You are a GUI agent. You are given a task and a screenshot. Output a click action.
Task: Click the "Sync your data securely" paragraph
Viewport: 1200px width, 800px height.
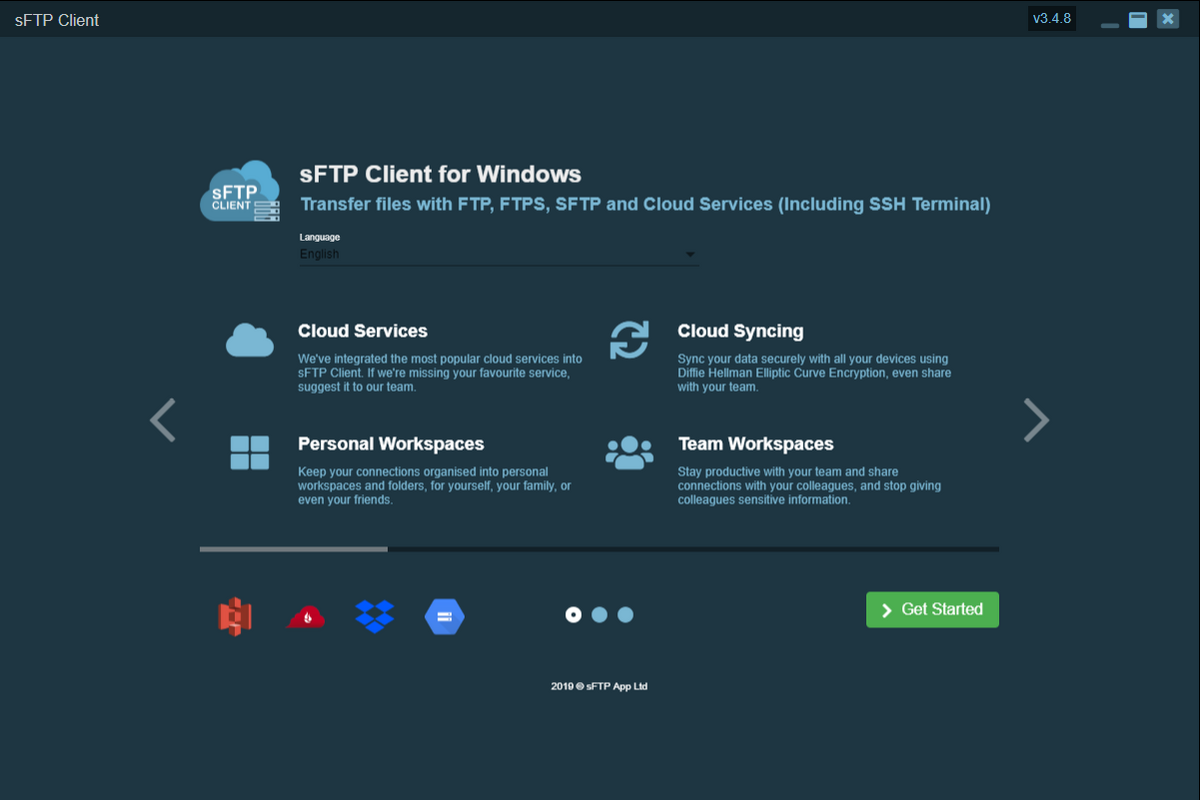815,373
